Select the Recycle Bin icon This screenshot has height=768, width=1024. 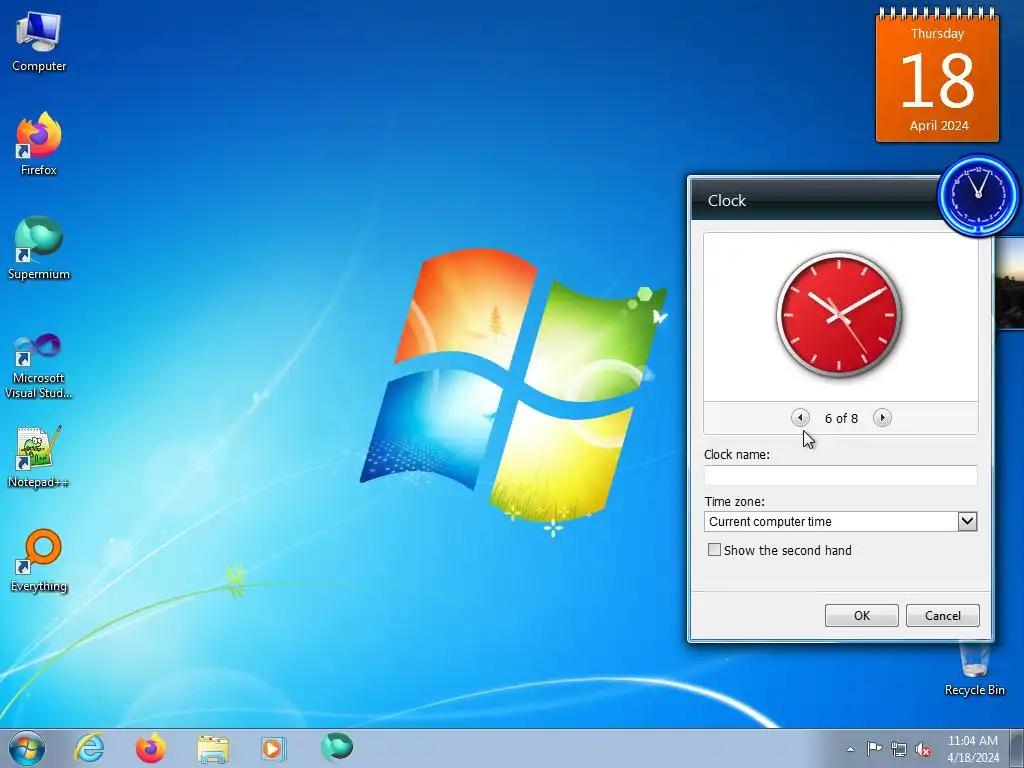(974, 669)
